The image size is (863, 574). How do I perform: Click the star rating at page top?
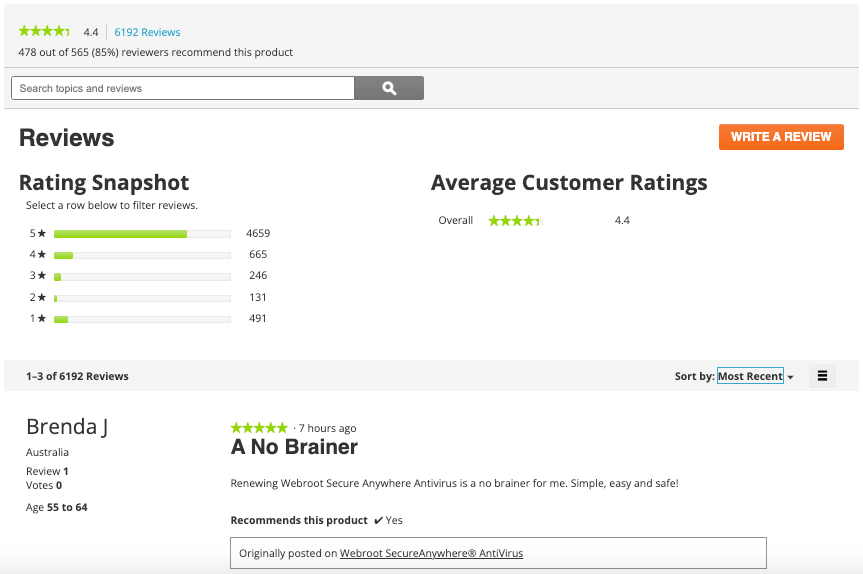point(44,32)
